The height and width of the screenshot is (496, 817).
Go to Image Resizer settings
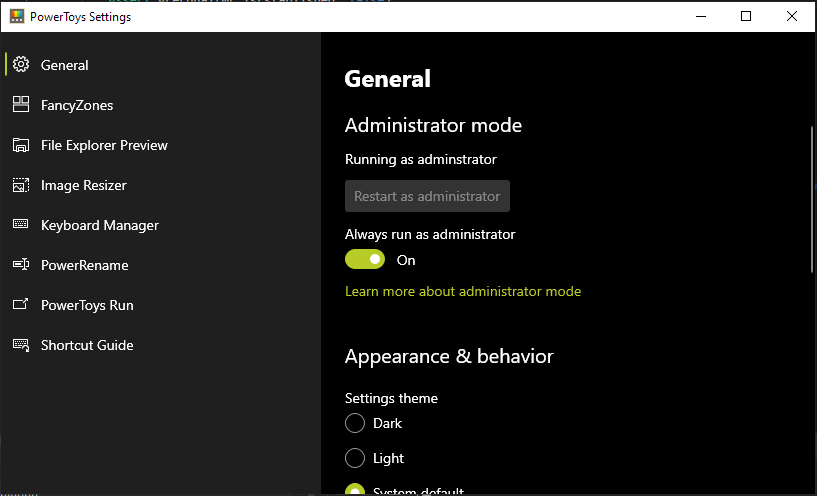click(160, 185)
